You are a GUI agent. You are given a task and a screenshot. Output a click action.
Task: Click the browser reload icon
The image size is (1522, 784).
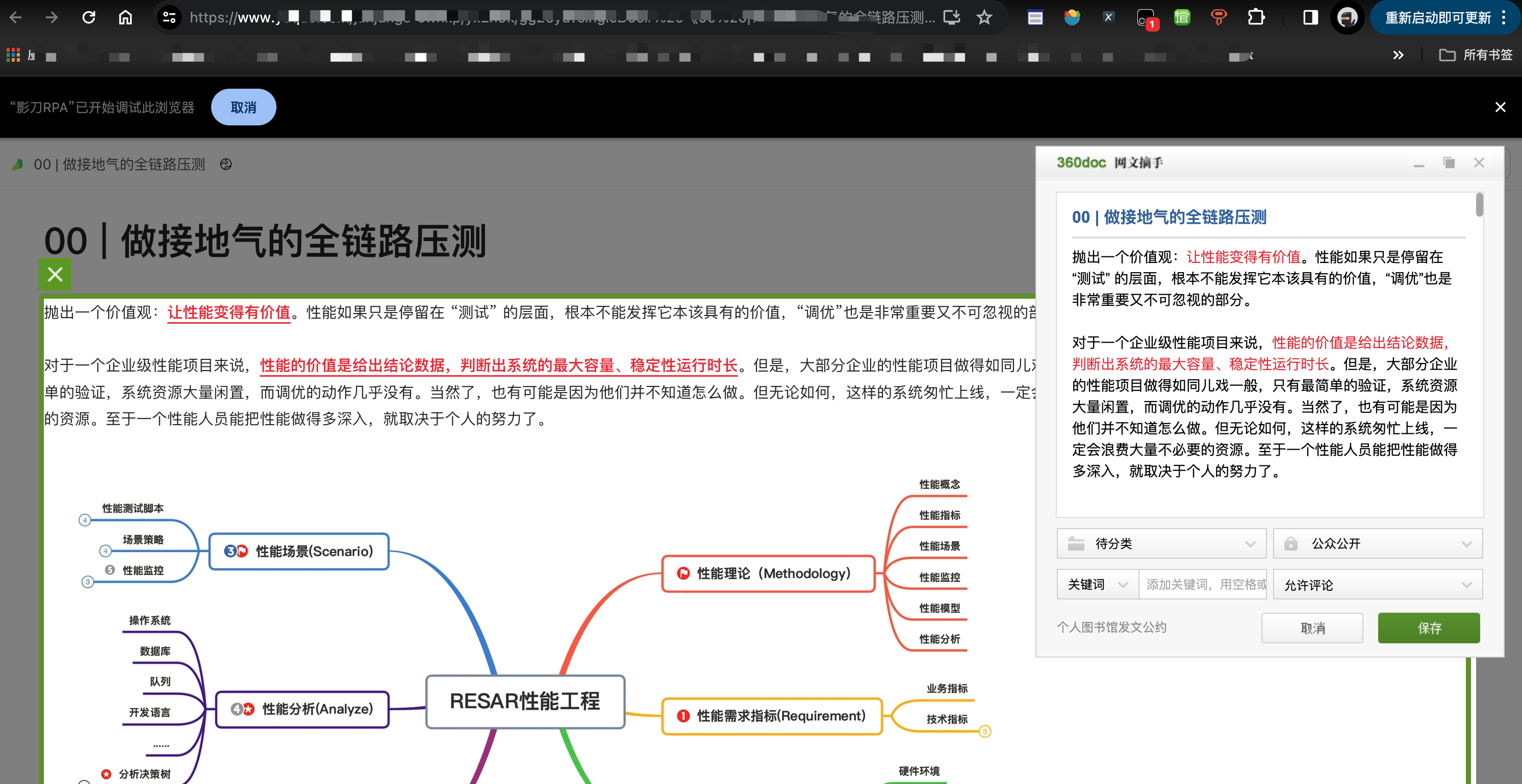(x=89, y=18)
